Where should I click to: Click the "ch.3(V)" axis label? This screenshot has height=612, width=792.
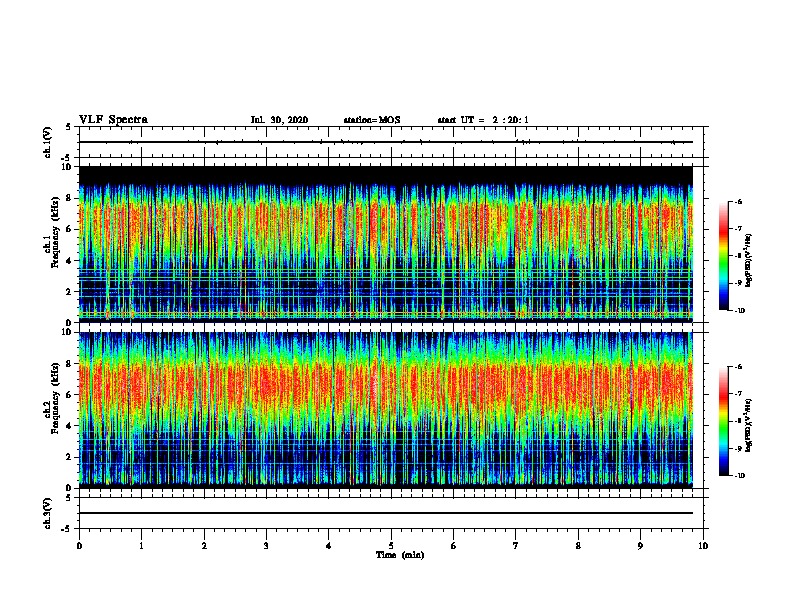coord(48,513)
